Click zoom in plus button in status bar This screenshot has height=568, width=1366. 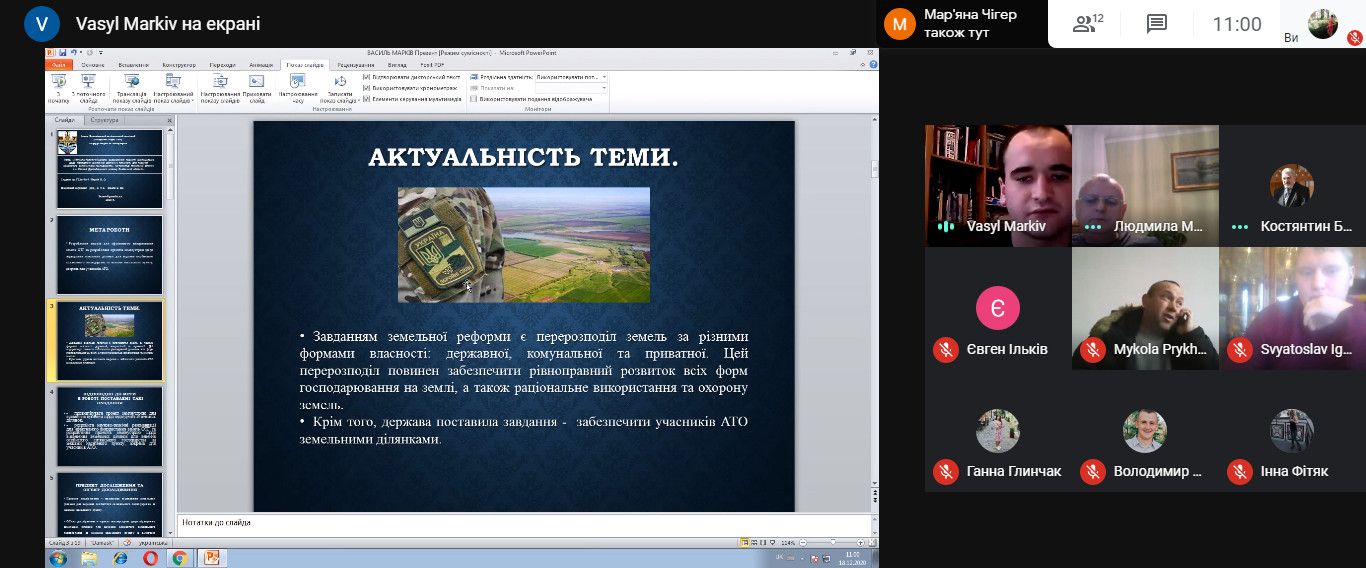point(860,542)
